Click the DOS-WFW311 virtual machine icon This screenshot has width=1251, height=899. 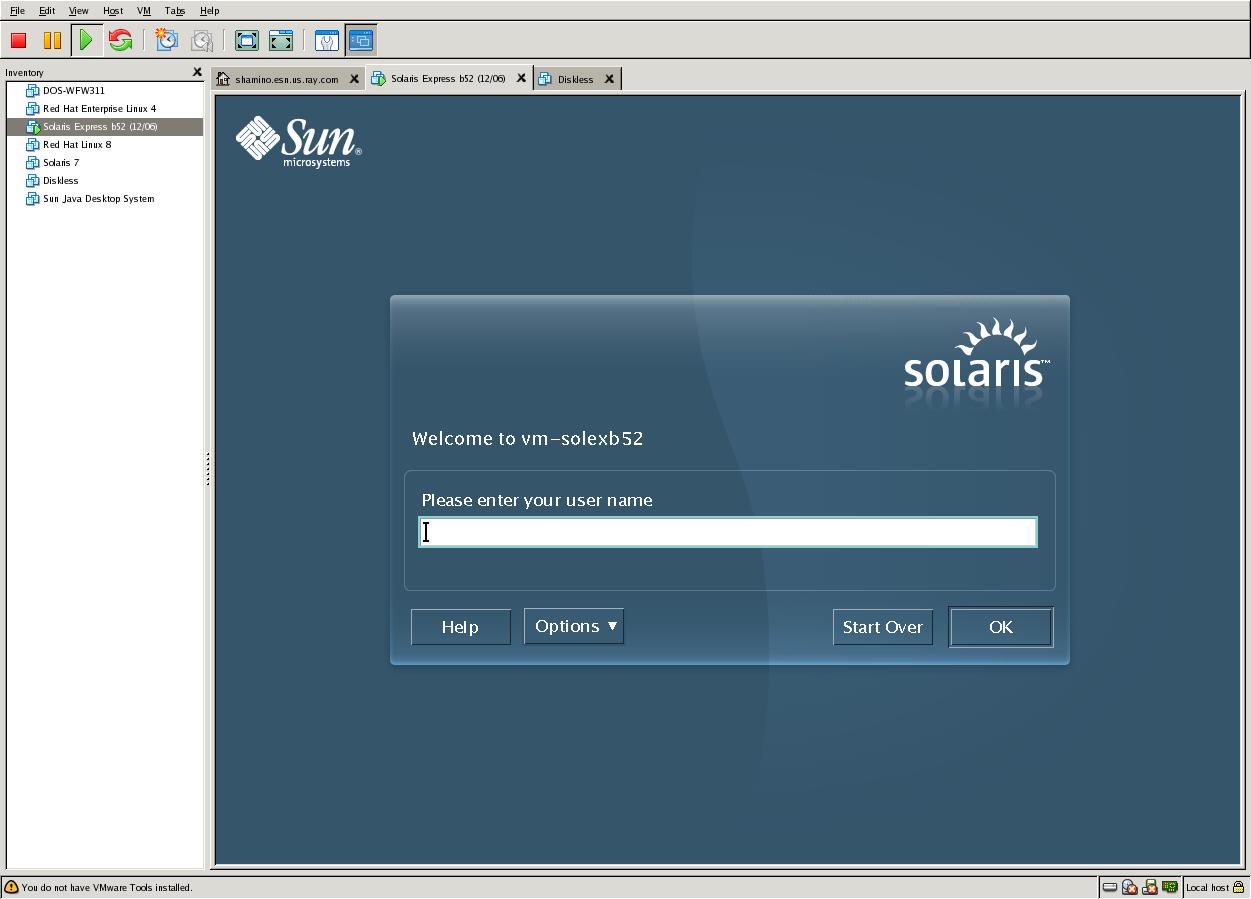click(32, 91)
